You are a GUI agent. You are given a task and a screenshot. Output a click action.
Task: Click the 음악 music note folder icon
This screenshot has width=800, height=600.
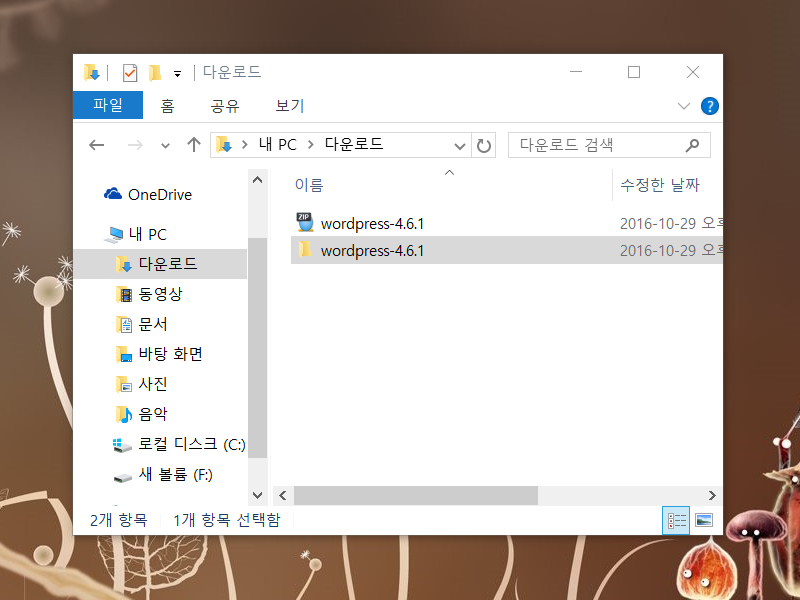coord(124,414)
